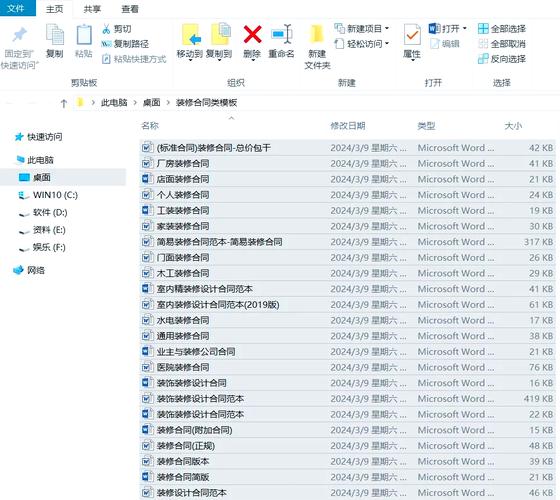Click the New Folder (新建文件夹) icon
This screenshot has width=560, height=500.
(317, 35)
